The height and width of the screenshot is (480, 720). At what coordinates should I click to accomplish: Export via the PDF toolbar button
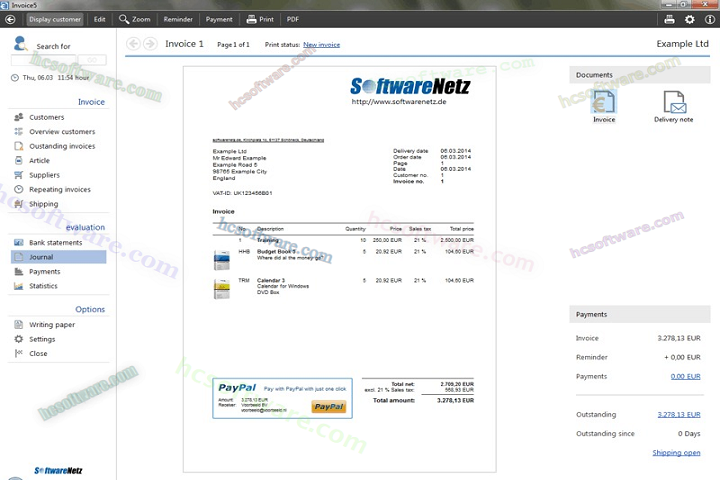(293, 19)
